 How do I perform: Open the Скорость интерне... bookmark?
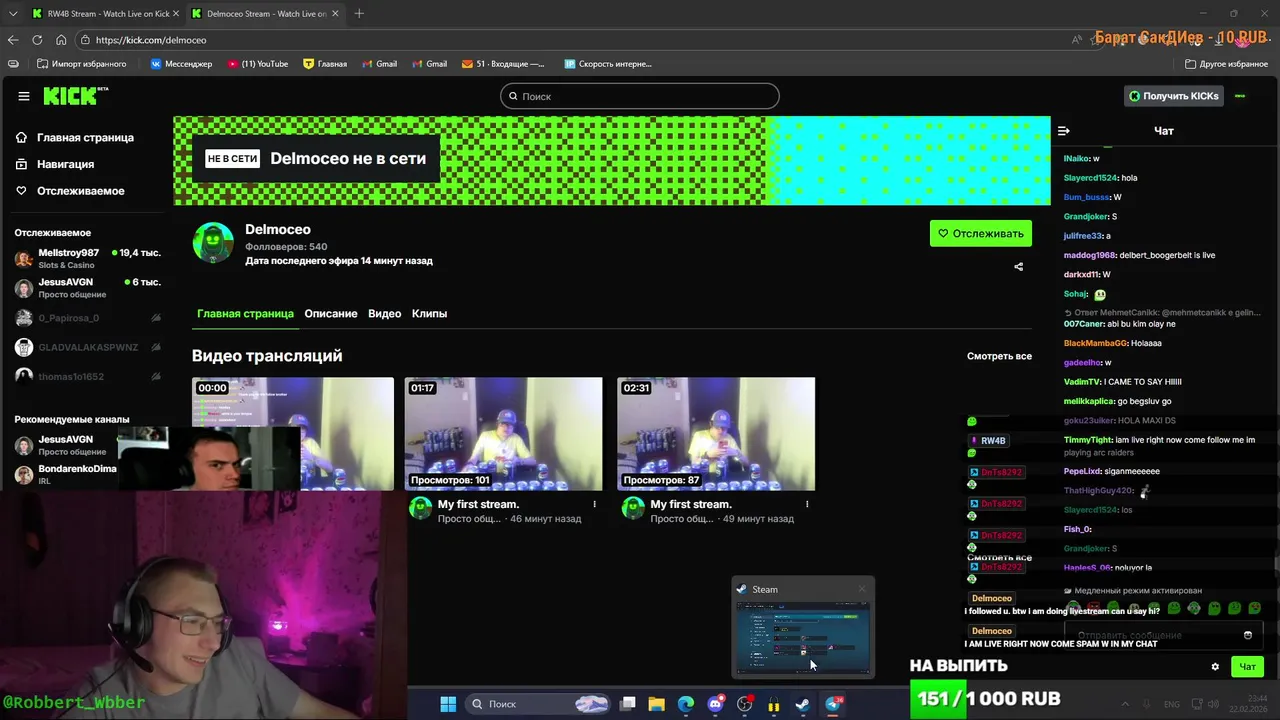608,64
